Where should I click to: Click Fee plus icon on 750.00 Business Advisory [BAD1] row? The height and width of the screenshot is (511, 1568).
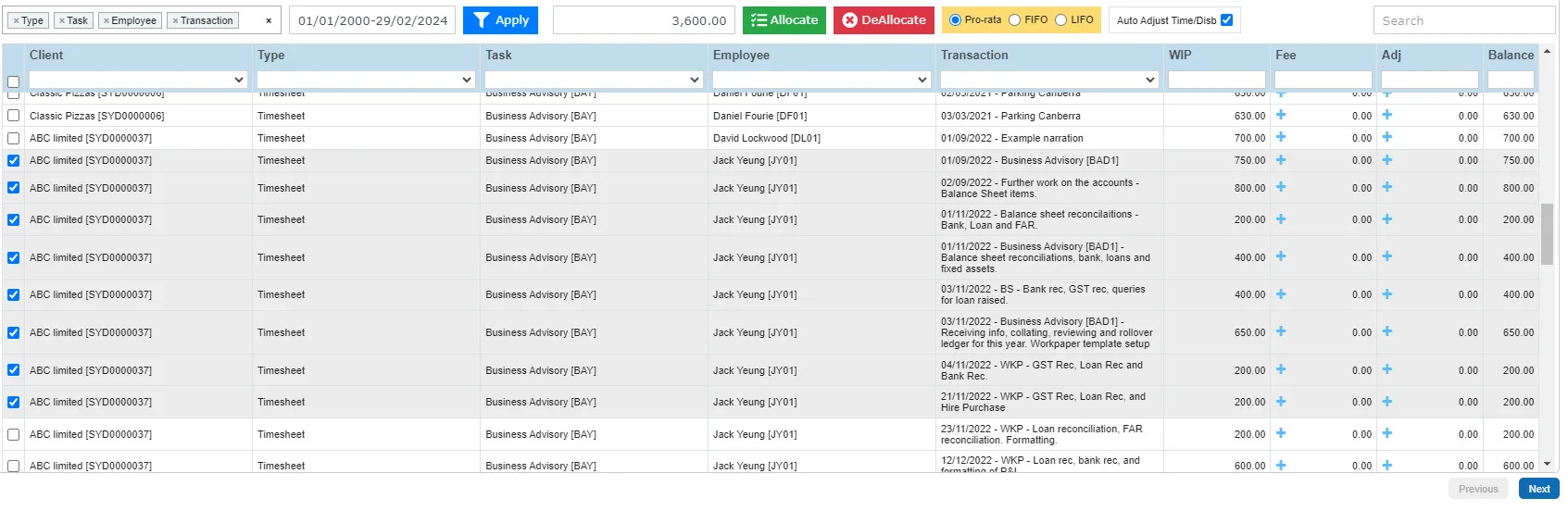coord(1281,159)
